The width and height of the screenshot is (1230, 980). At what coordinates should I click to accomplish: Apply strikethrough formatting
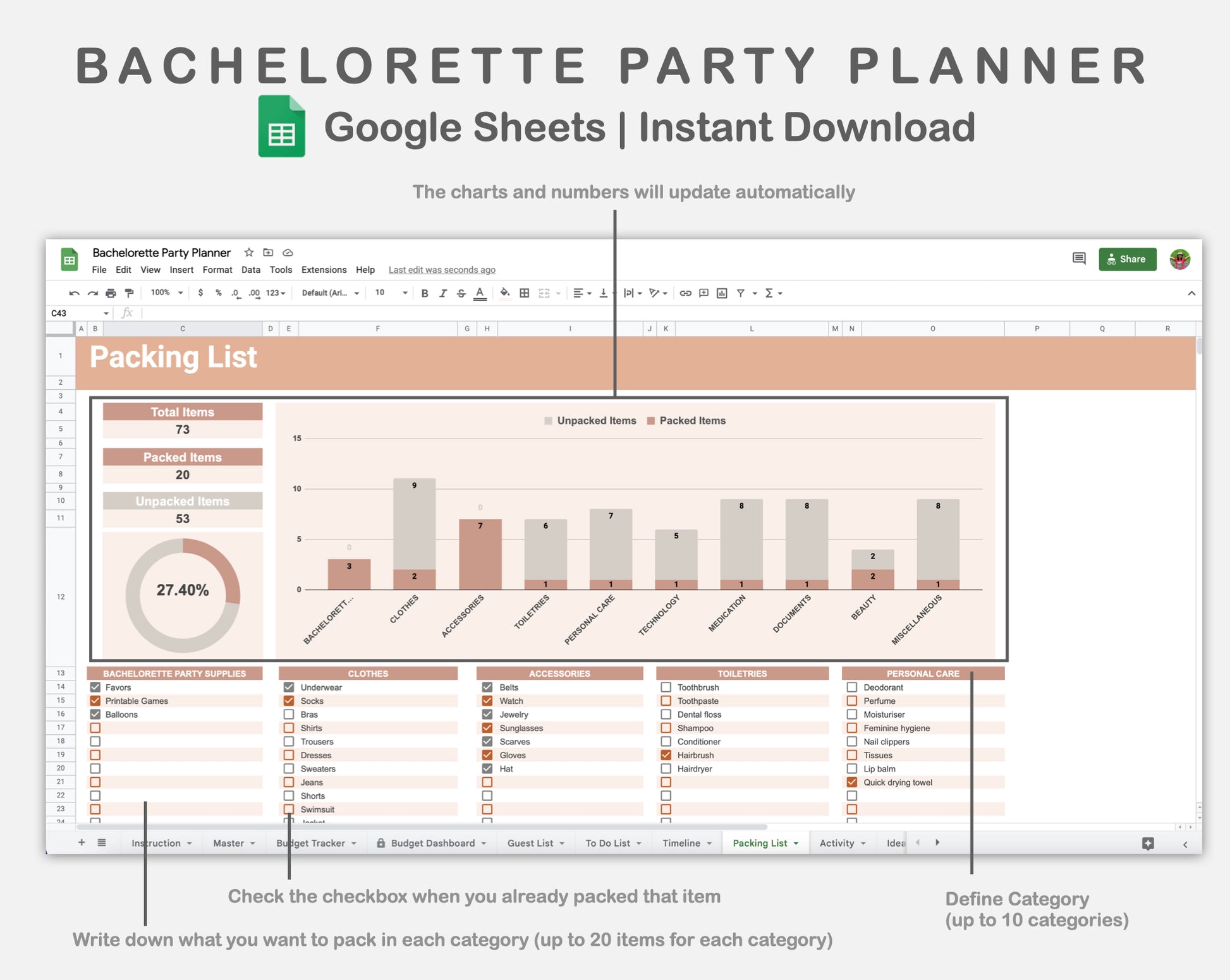click(x=461, y=293)
